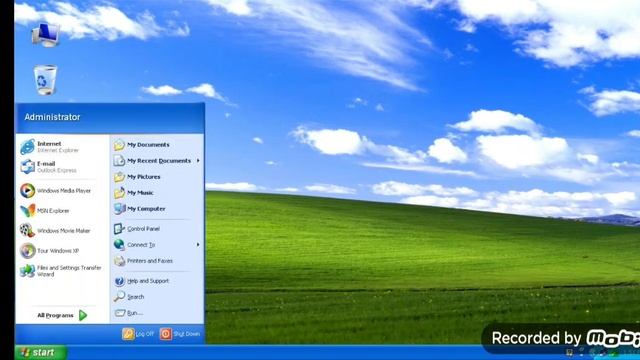
Task: Click the 'Control Panel' text
Action: pos(143,229)
